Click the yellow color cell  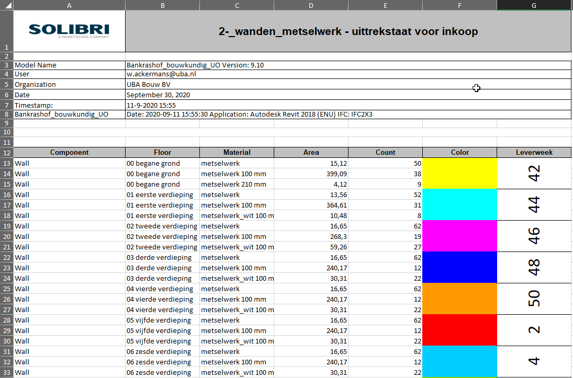pos(459,174)
